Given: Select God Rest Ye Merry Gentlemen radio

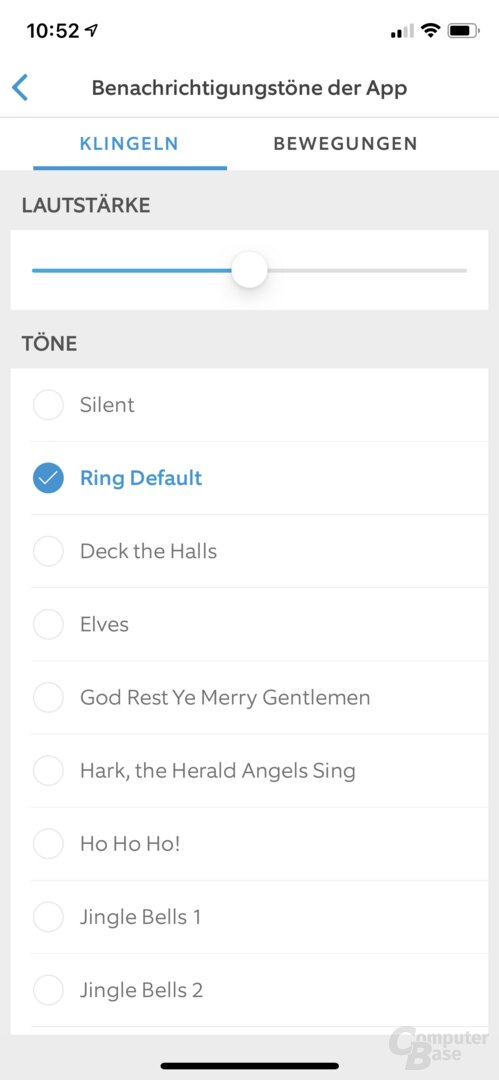Looking at the screenshot, I should 48,697.
